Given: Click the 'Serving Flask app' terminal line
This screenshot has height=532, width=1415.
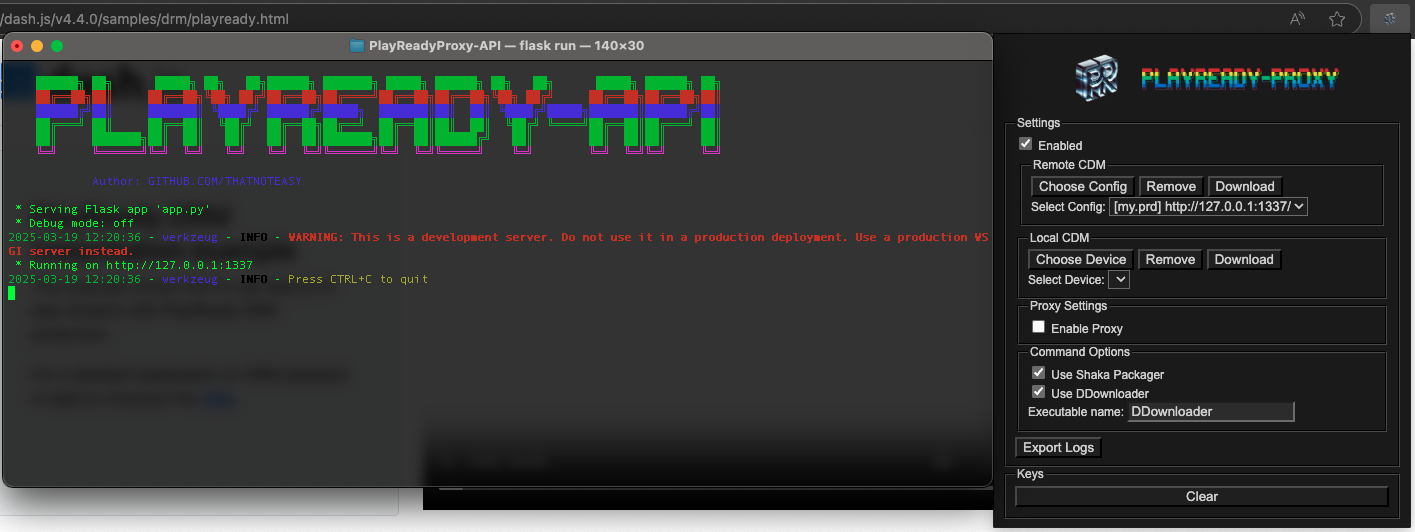Looking at the screenshot, I should coord(113,210).
